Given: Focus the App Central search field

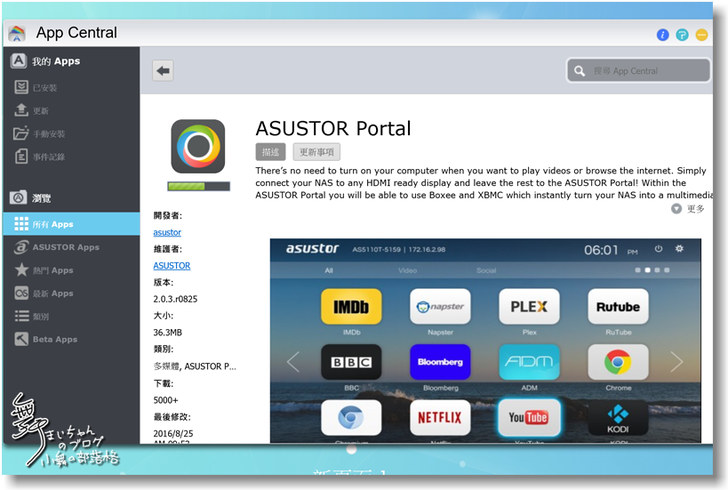Looking at the screenshot, I should 638,71.
